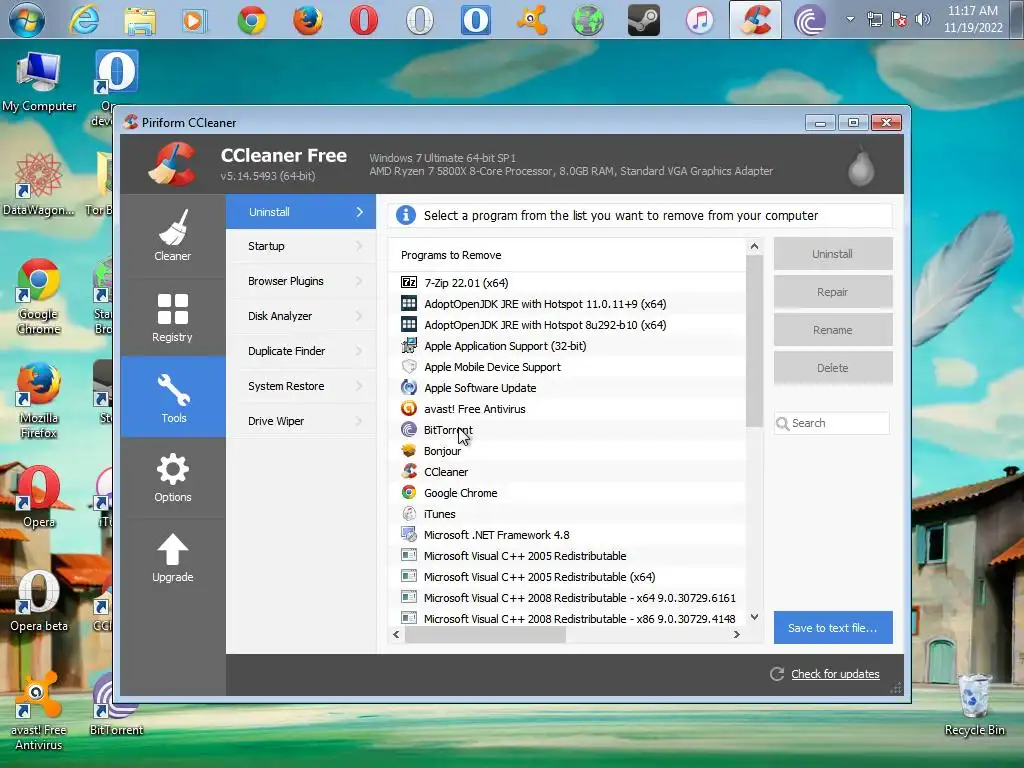The width and height of the screenshot is (1024, 768).
Task: Select Microsoft Visual C++ 2008 Redistributable - x86 9.0.30729.4148
Action: click(567, 618)
